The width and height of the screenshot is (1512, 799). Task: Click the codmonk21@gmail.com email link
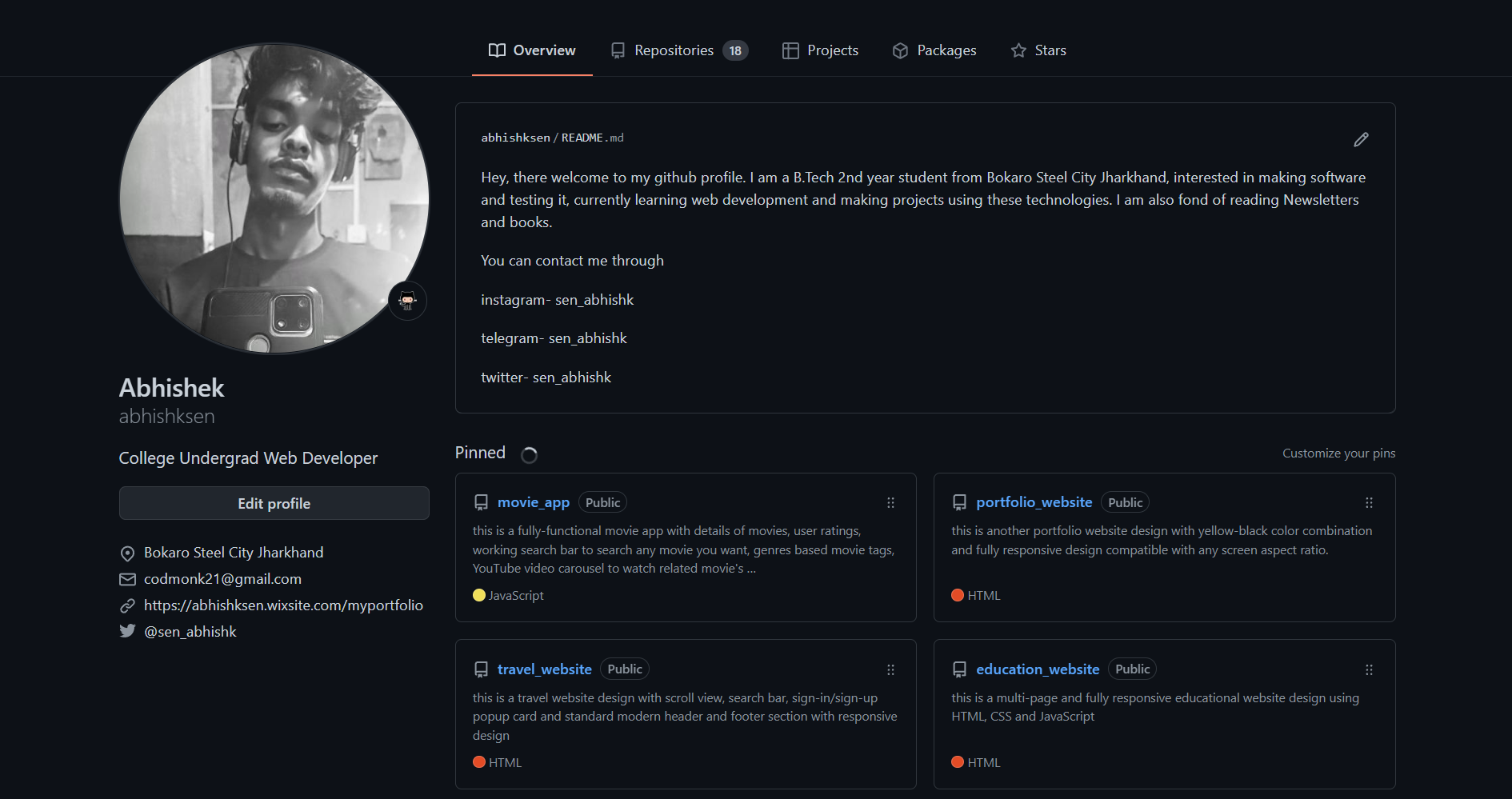(222, 579)
